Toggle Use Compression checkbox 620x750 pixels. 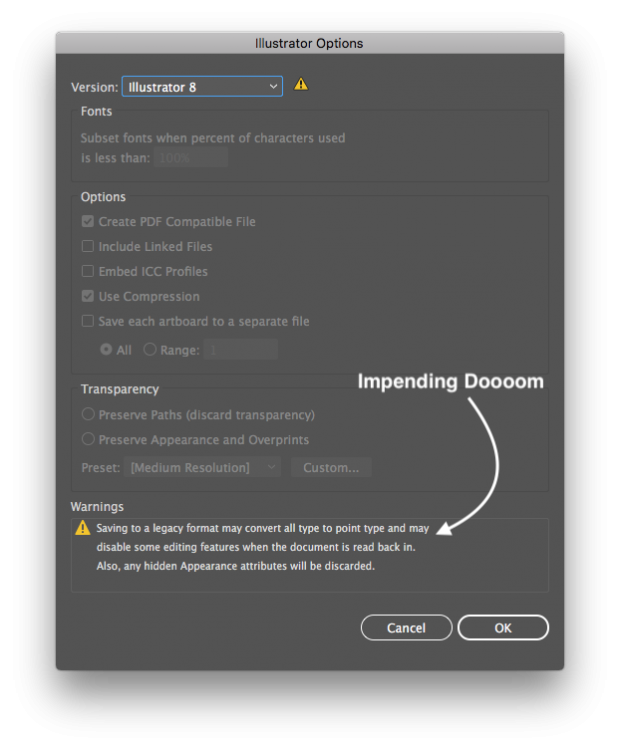88,296
